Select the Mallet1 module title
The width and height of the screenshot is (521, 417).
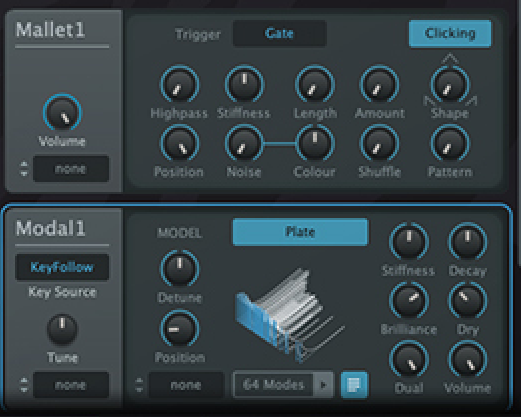51,30
